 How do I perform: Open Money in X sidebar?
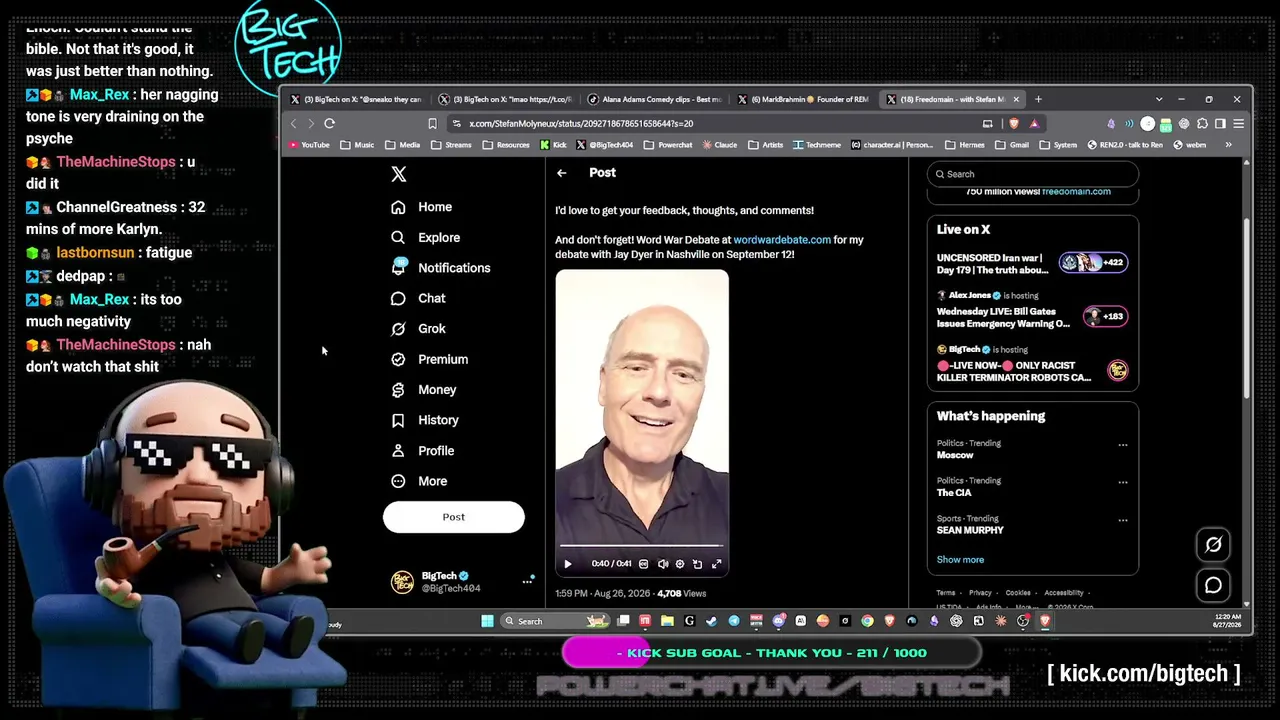click(424, 390)
